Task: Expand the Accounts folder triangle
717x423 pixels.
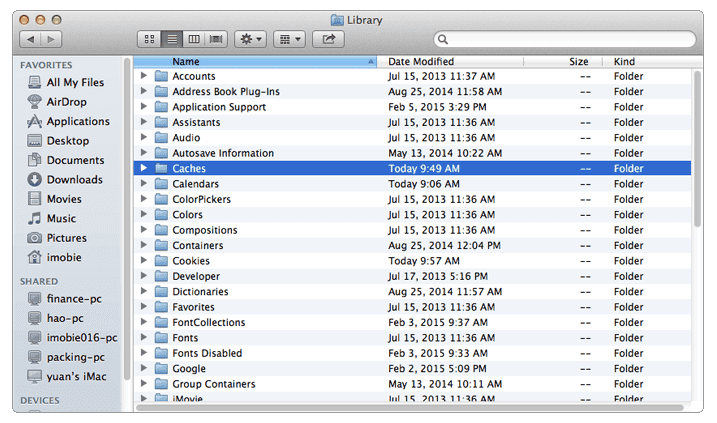Action: (x=144, y=75)
